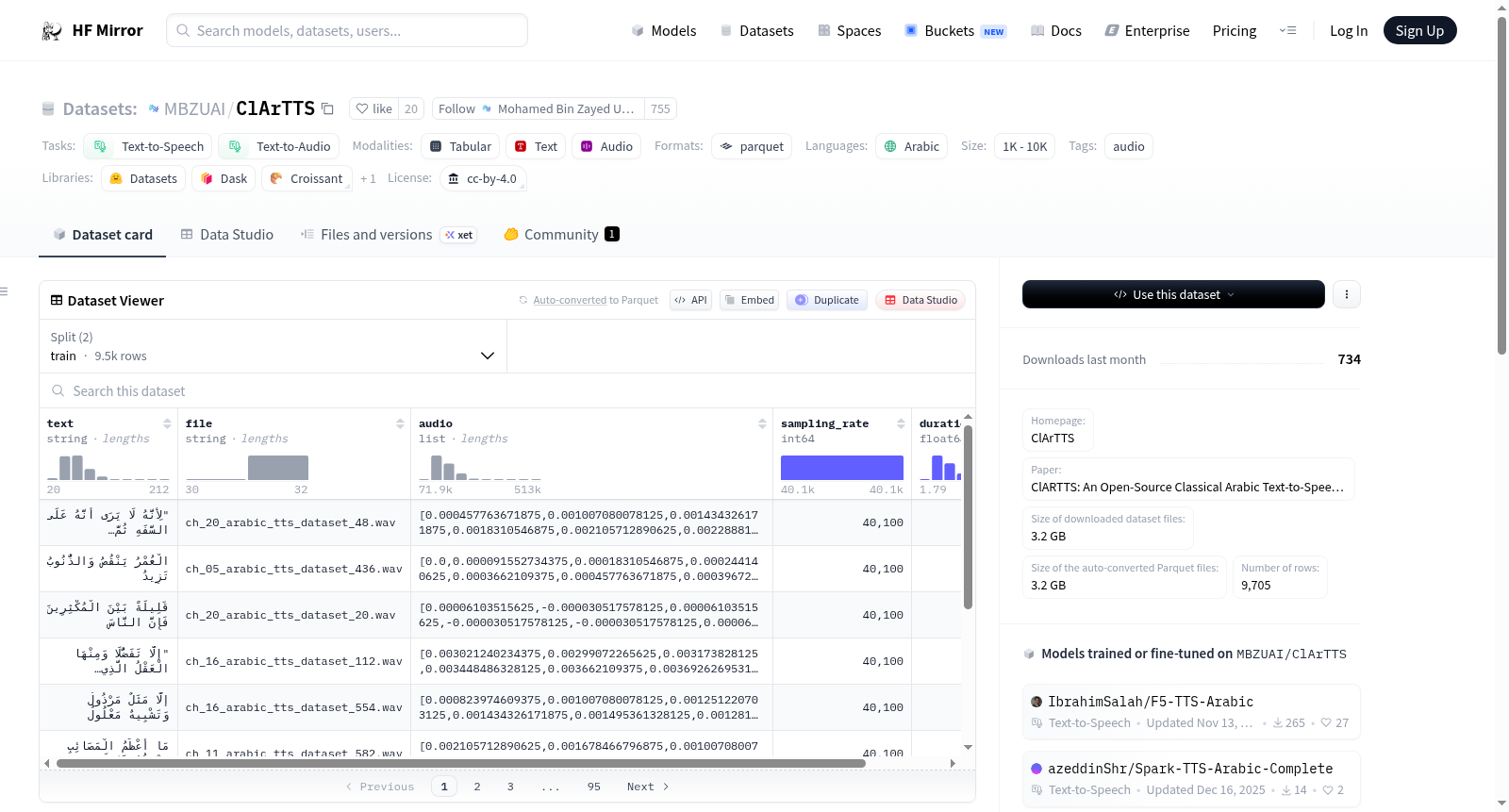Click the Croissant library tag
Image resolution: width=1509 pixels, height=812 pixels.
[x=307, y=178]
